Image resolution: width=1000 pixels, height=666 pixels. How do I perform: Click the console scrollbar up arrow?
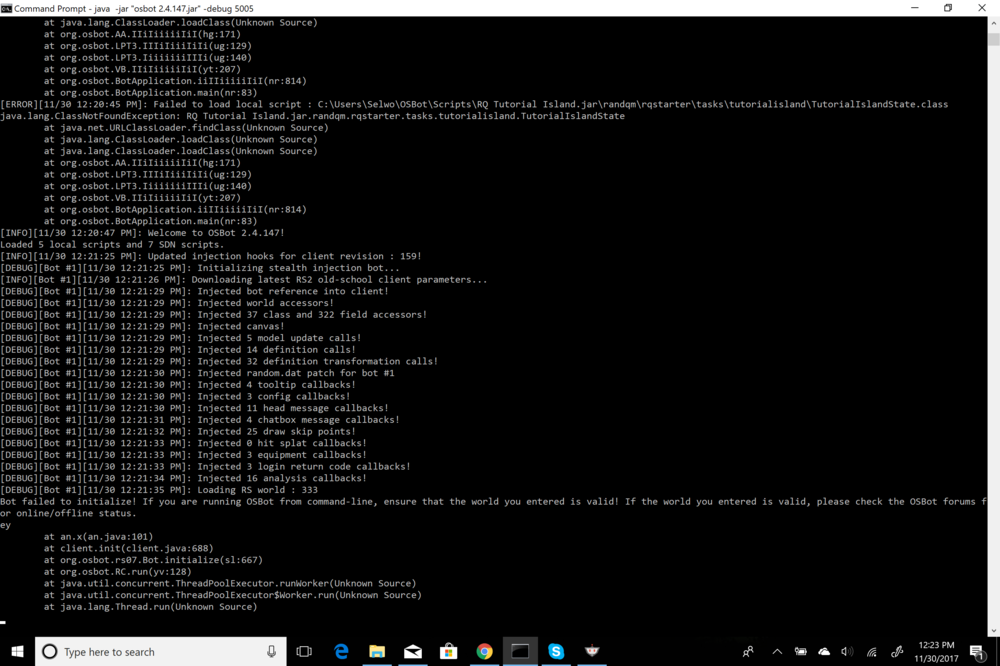click(x=994, y=23)
